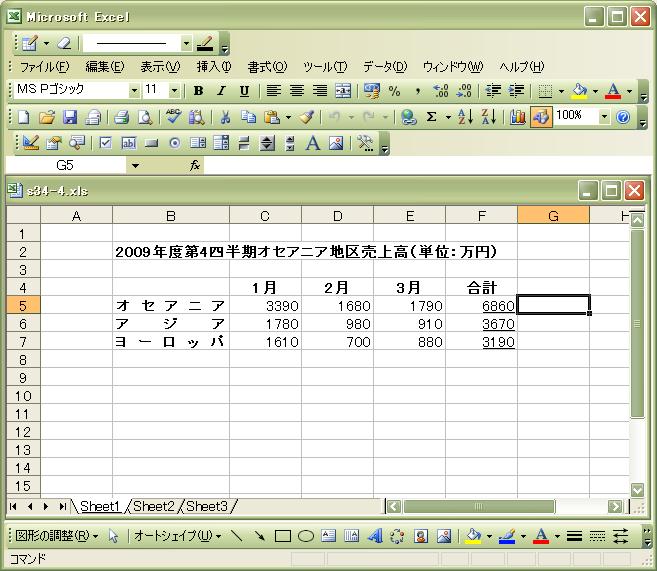
Task: Insert checkbox form control
Action: (x=105, y=143)
